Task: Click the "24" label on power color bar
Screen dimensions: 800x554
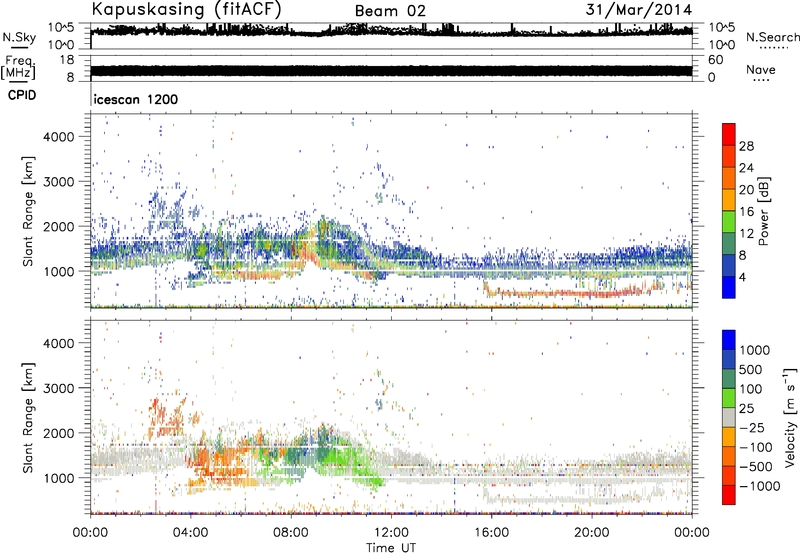Action: (746, 168)
